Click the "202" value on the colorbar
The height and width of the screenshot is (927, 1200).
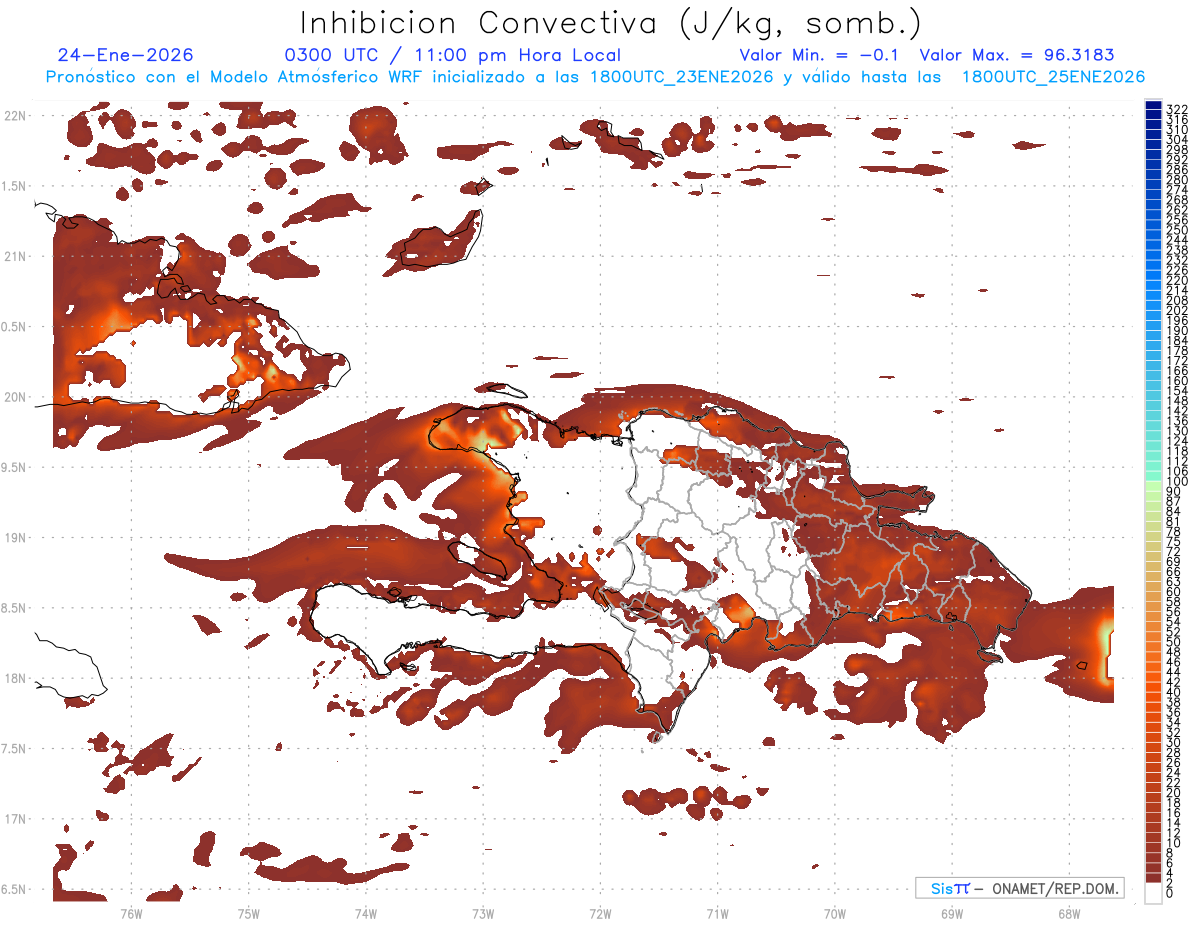click(x=1177, y=310)
